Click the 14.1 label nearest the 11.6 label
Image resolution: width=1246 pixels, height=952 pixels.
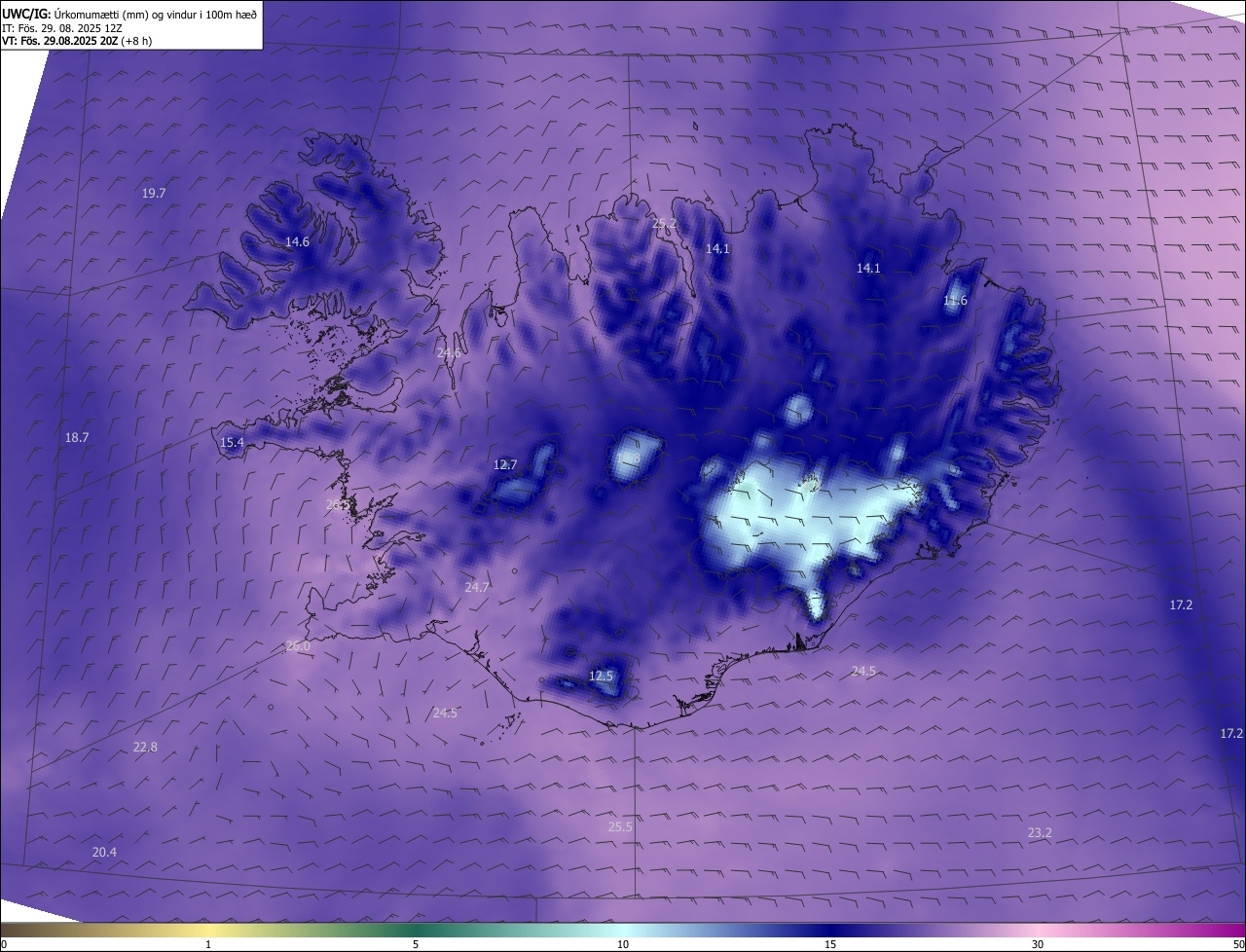pos(868,269)
